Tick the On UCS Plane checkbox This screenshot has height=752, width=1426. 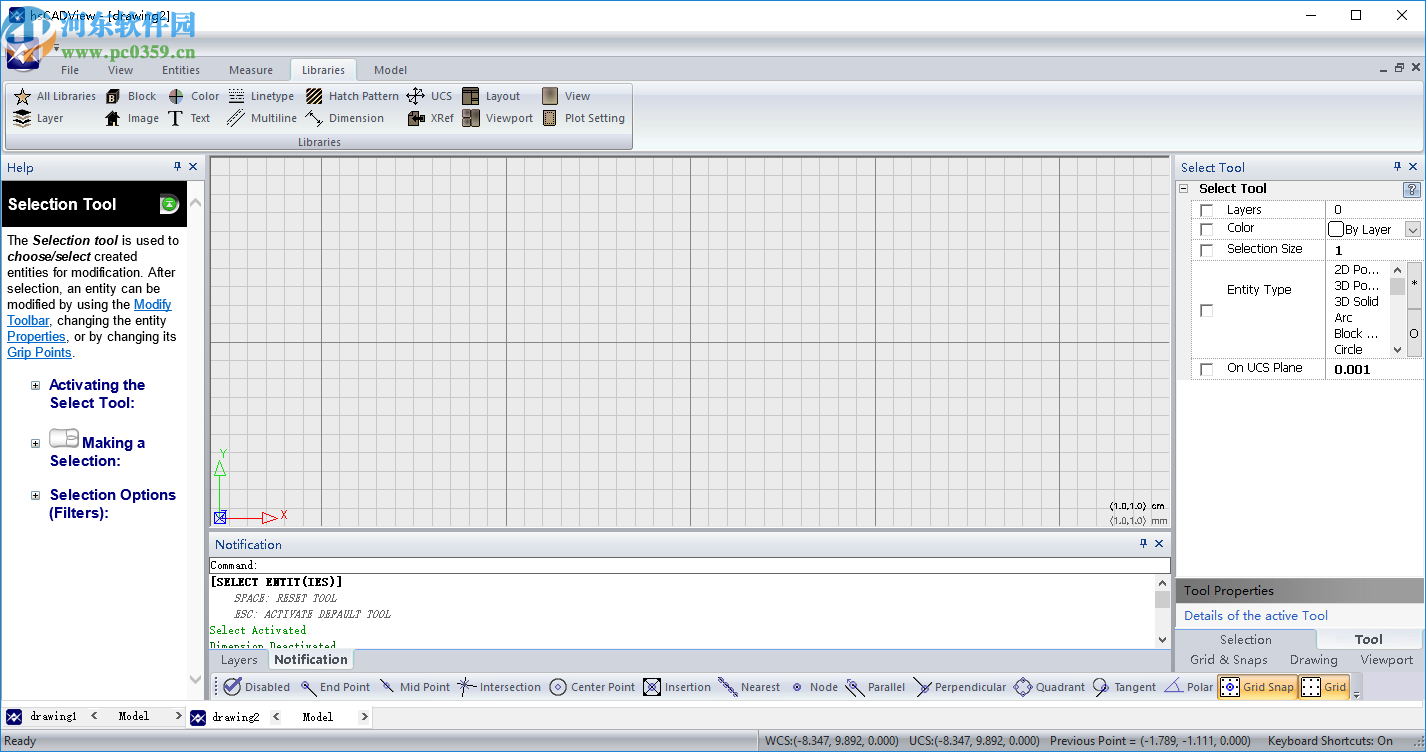point(1207,369)
